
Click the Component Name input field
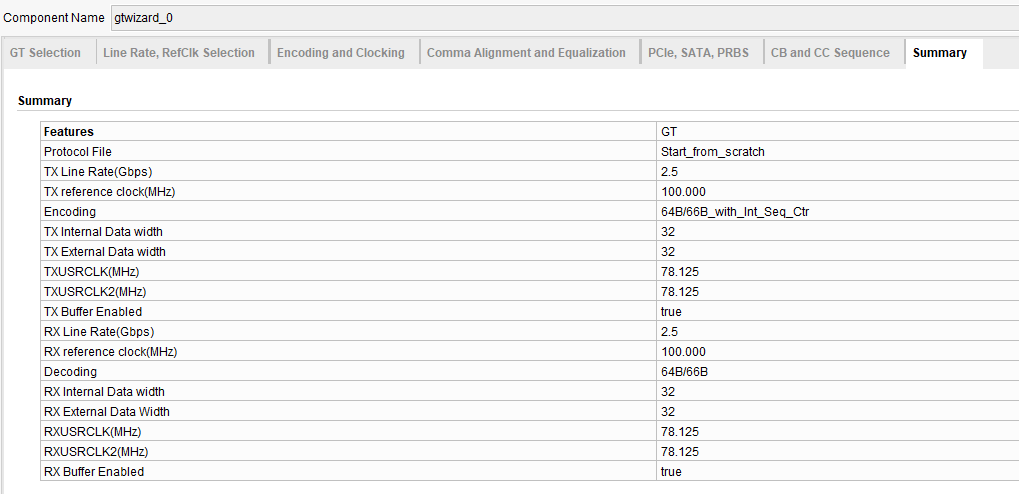[x=565, y=18]
